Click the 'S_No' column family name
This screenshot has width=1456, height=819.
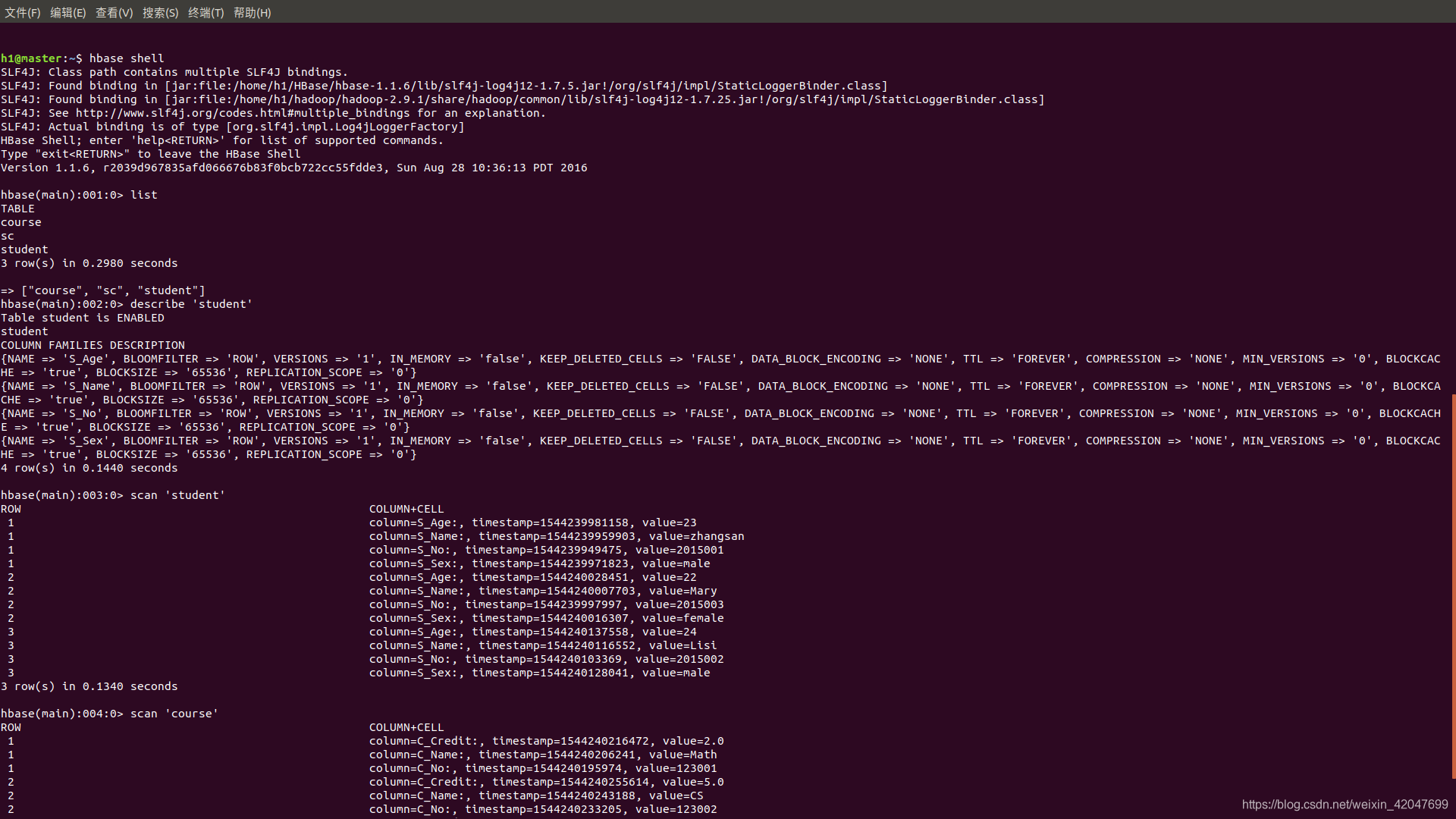tap(83, 413)
